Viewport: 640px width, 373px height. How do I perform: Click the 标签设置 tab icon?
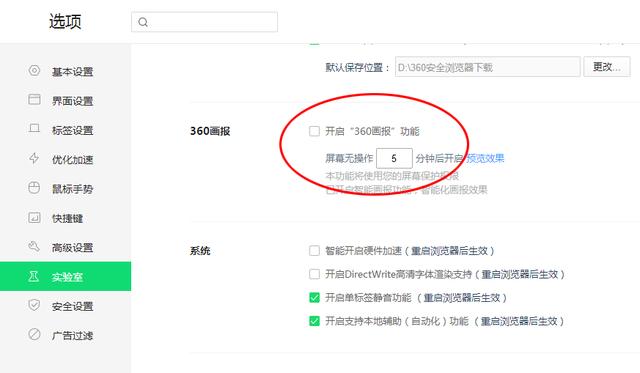tap(34, 129)
